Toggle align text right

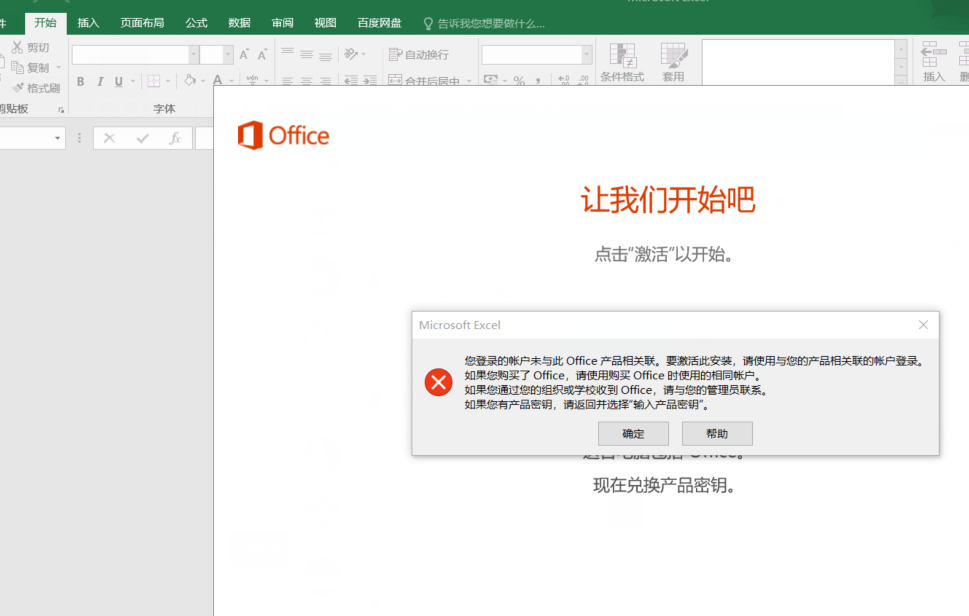326,81
